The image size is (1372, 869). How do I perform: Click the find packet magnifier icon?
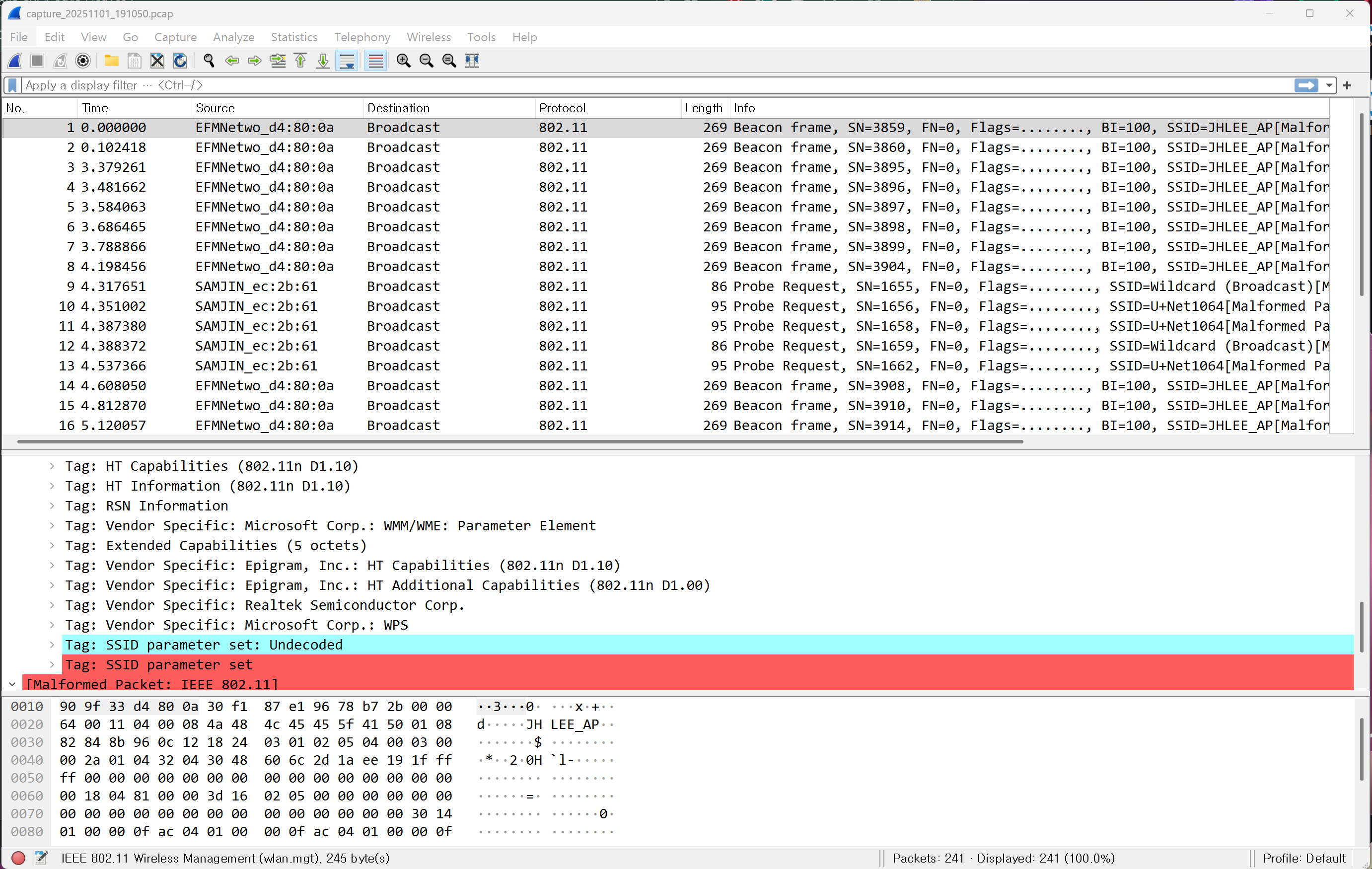coord(209,61)
